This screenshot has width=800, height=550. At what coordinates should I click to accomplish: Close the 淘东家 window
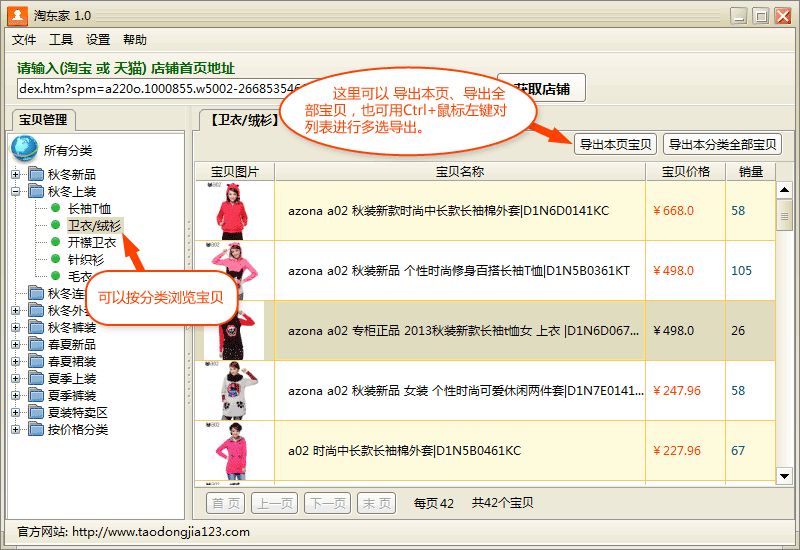[x=783, y=16]
